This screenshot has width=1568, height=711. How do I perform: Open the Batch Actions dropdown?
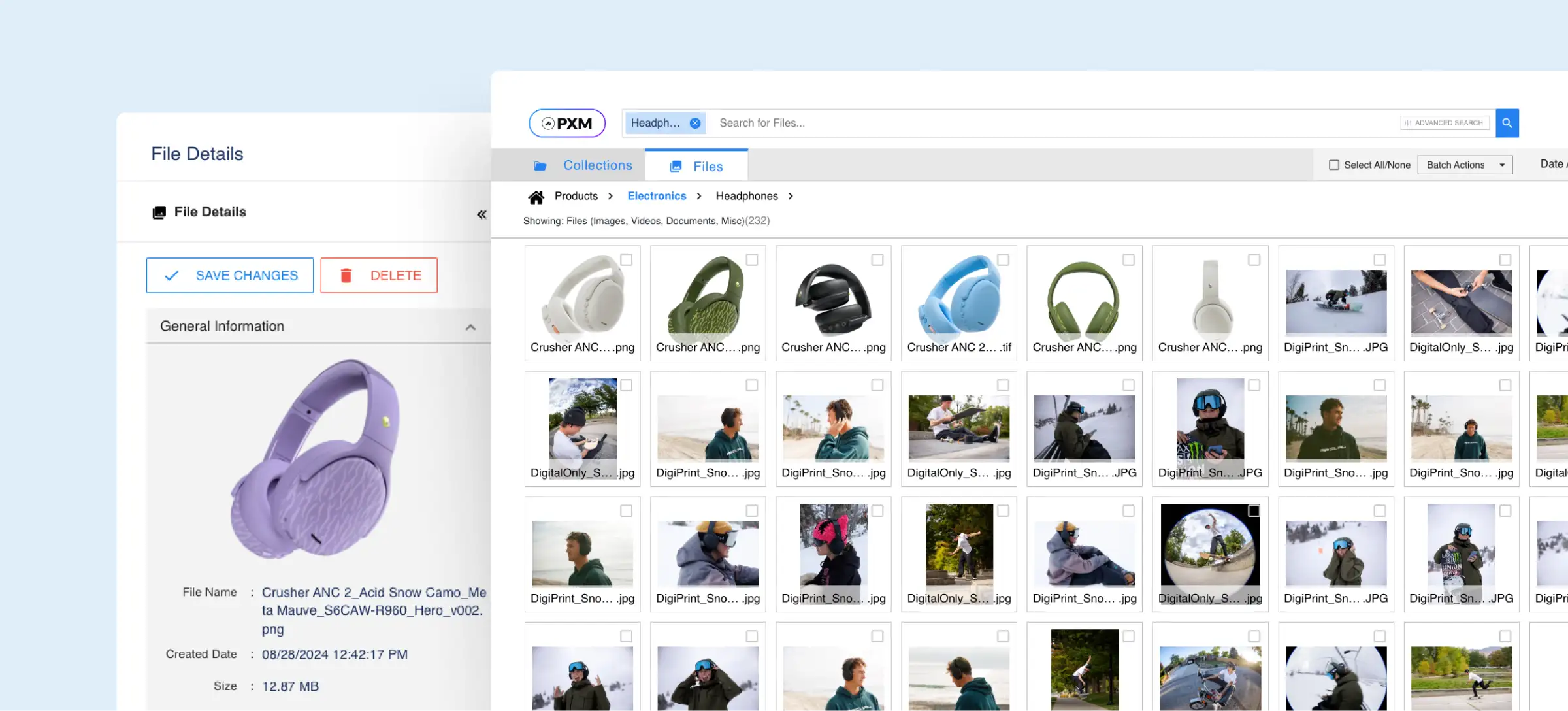pyautogui.click(x=1465, y=165)
